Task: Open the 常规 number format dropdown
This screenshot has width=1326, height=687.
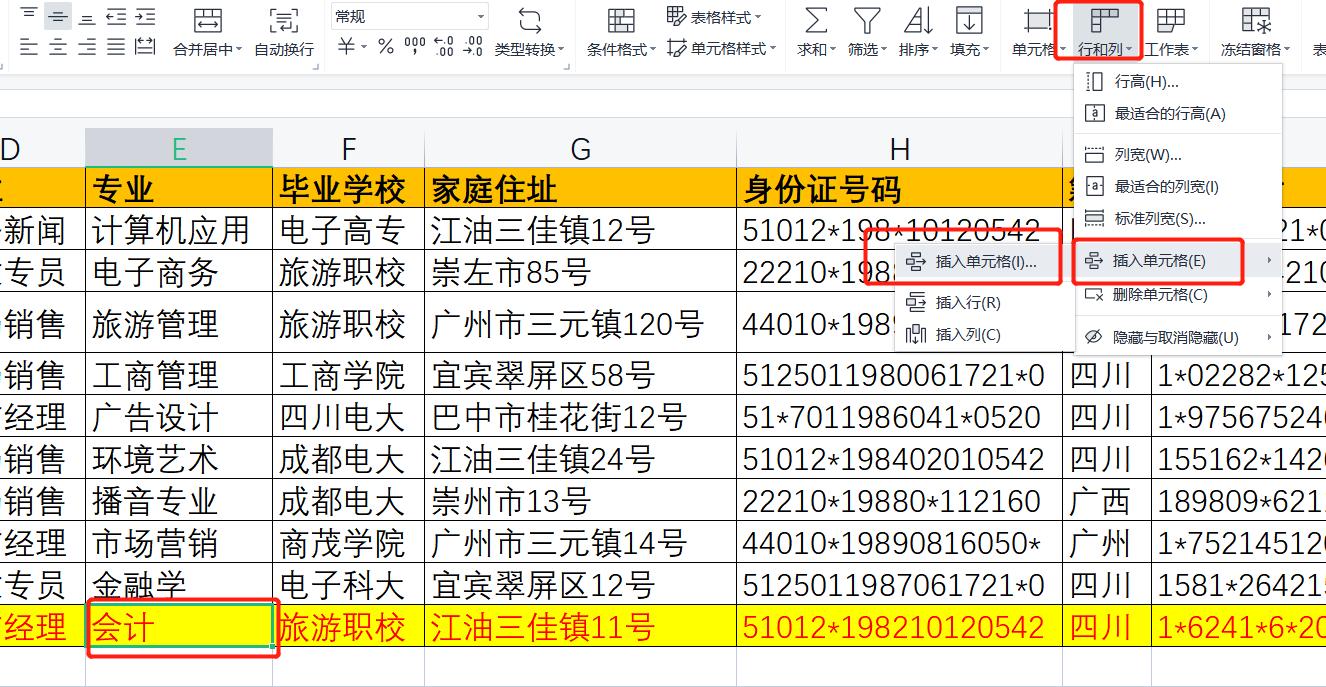Action: (x=480, y=16)
